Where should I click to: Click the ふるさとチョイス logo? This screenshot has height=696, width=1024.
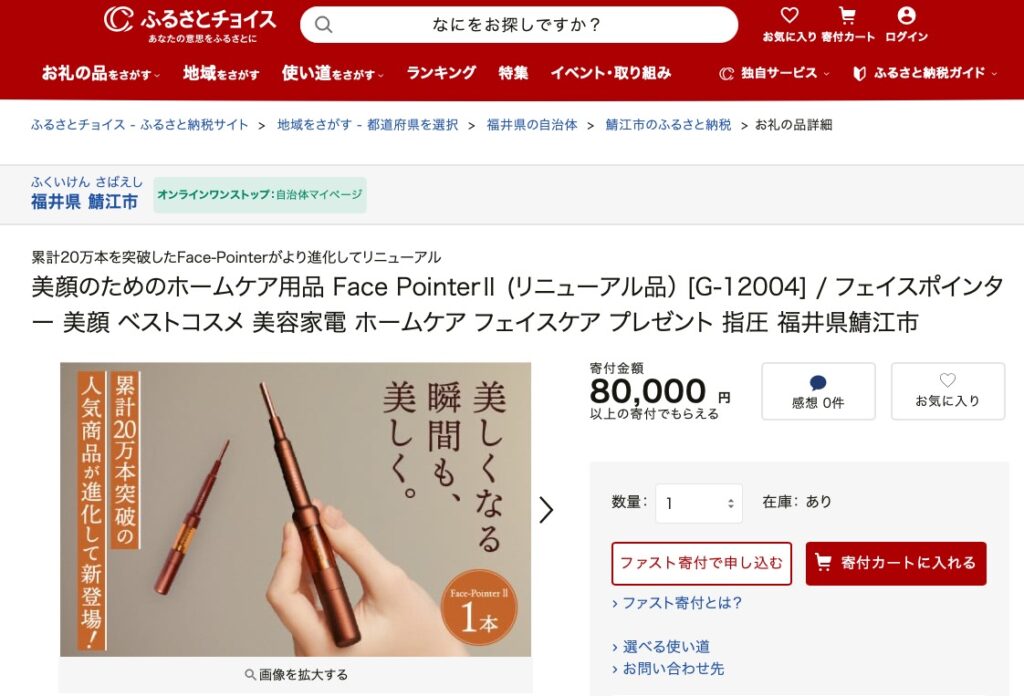tap(189, 24)
